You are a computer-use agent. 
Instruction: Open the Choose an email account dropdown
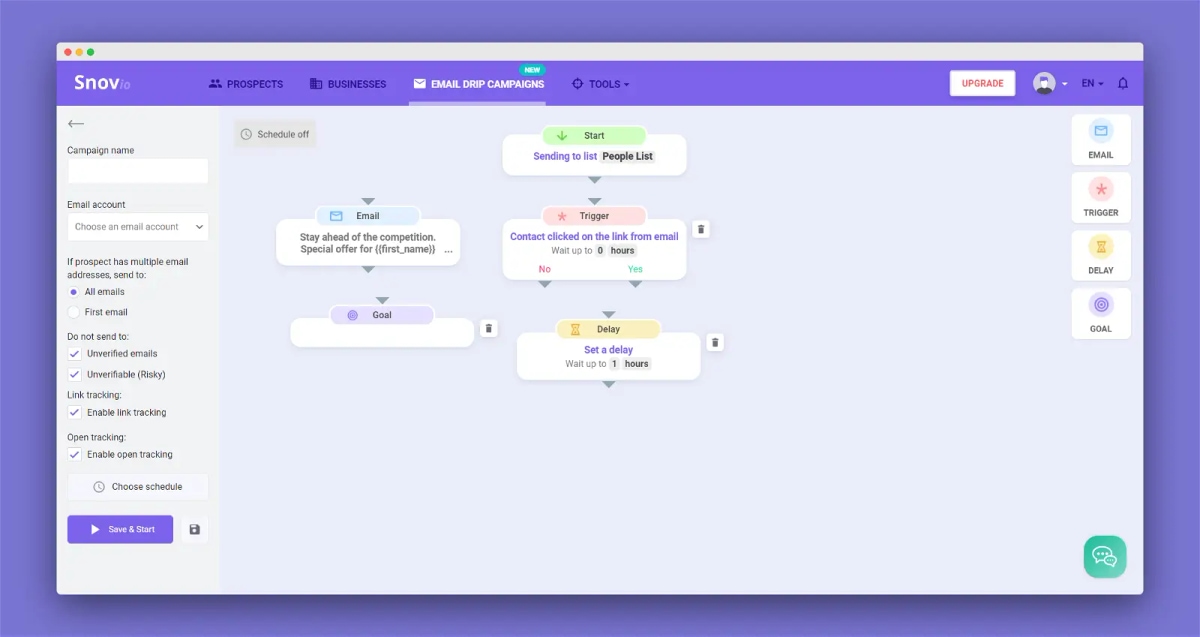tap(138, 227)
